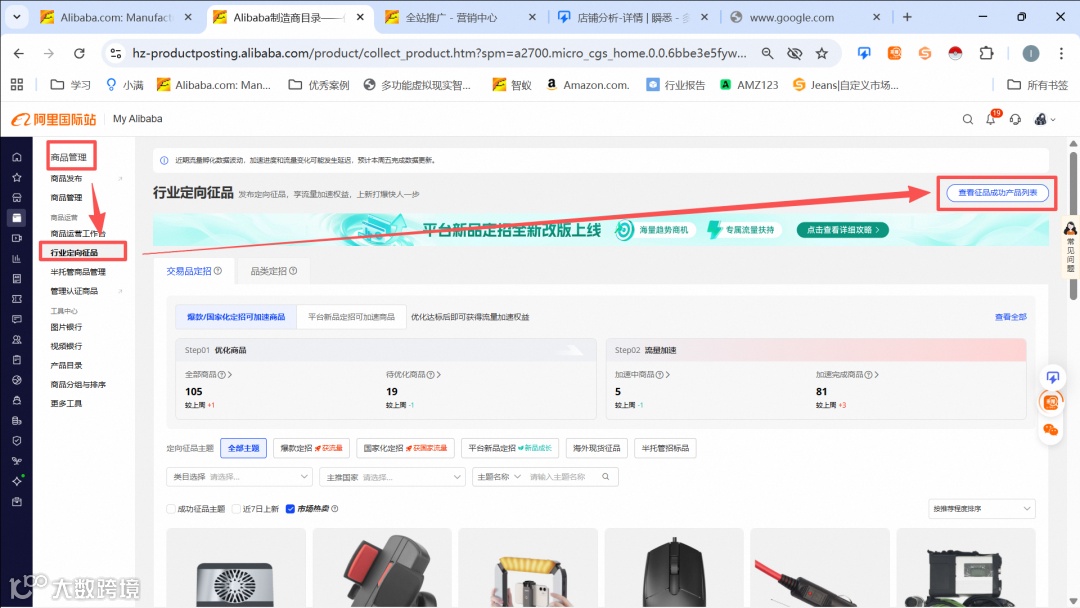The width and height of the screenshot is (1080, 608).
Task: Click 点击查看详细攻略 banner button
Action: [842, 230]
